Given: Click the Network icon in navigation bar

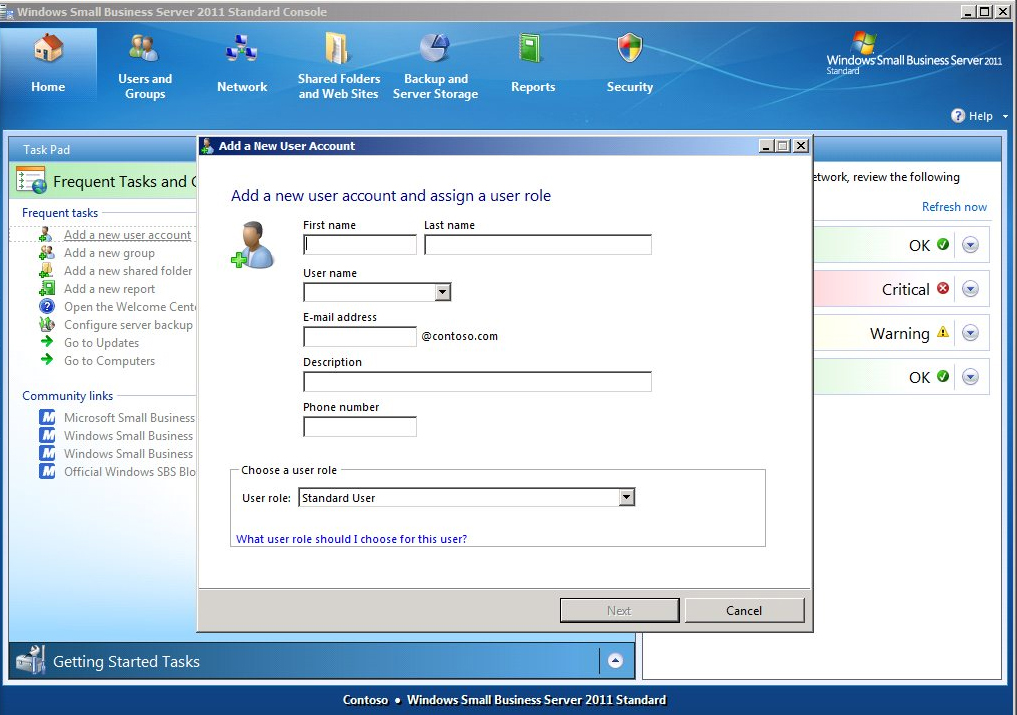Looking at the screenshot, I should (x=242, y=48).
